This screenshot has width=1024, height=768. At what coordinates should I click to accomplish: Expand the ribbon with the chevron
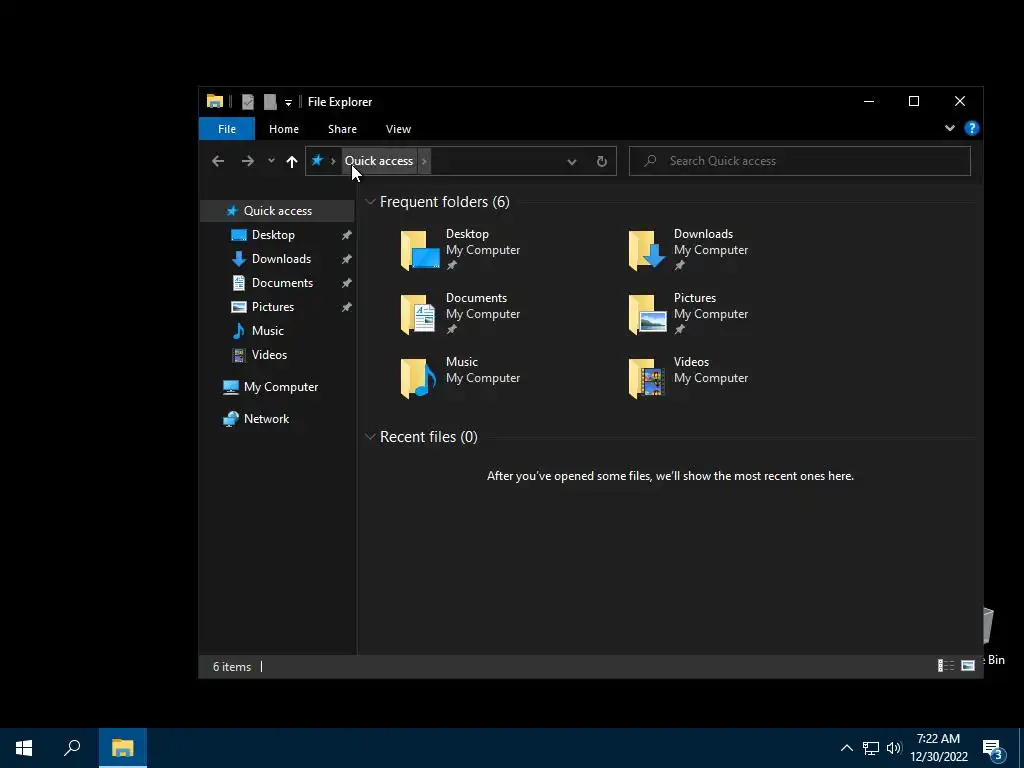[x=950, y=128]
